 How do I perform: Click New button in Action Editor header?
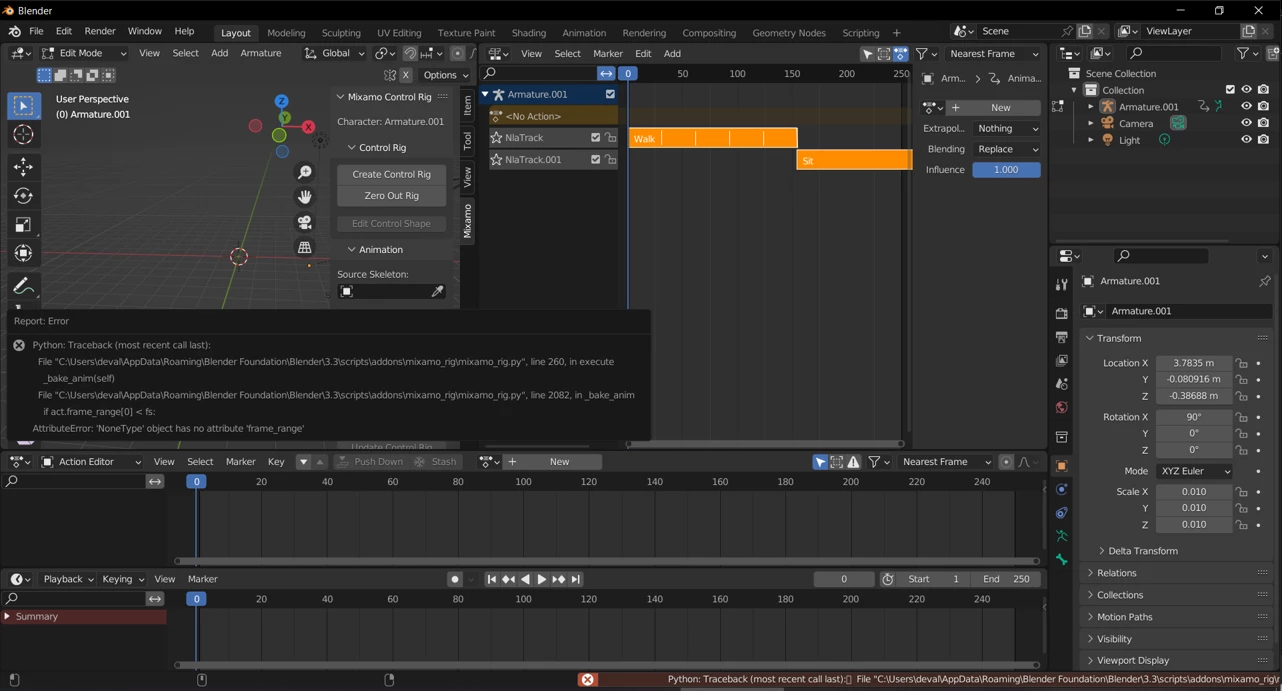[553, 462]
